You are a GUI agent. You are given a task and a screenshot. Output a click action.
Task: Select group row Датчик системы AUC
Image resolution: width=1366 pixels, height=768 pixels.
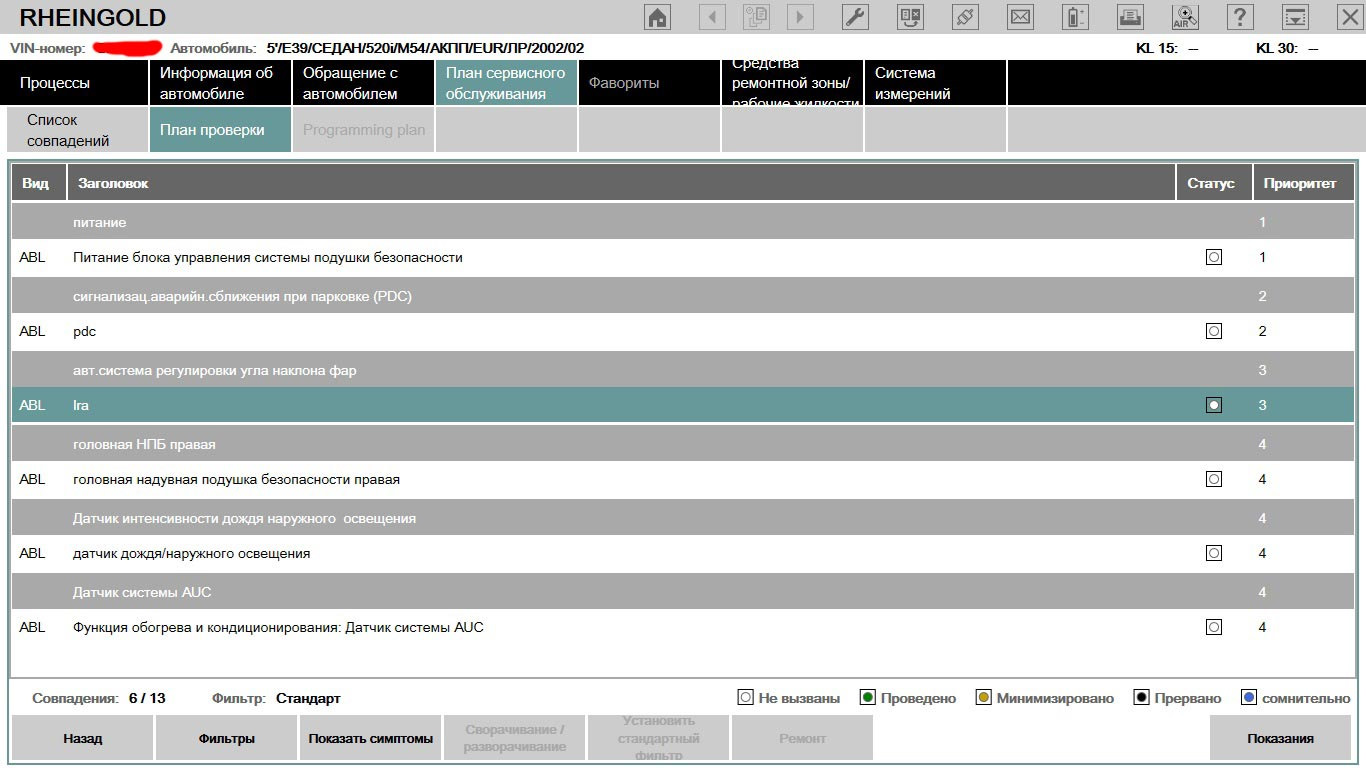[x=683, y=592]
